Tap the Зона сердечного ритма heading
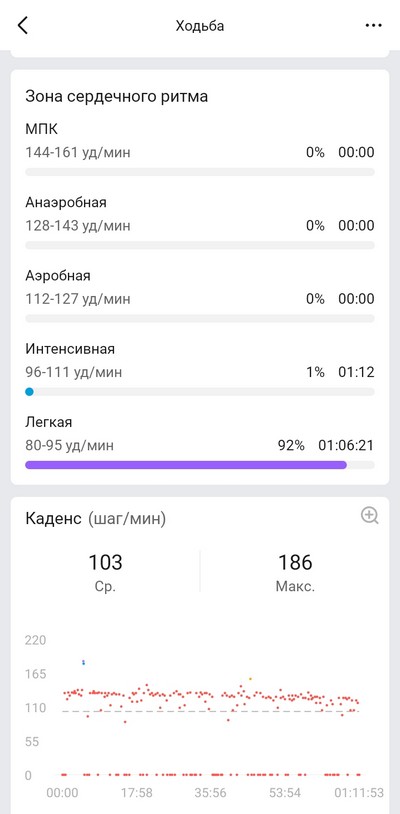The height and width of the screenshot is (814, 400). (116, 97)
